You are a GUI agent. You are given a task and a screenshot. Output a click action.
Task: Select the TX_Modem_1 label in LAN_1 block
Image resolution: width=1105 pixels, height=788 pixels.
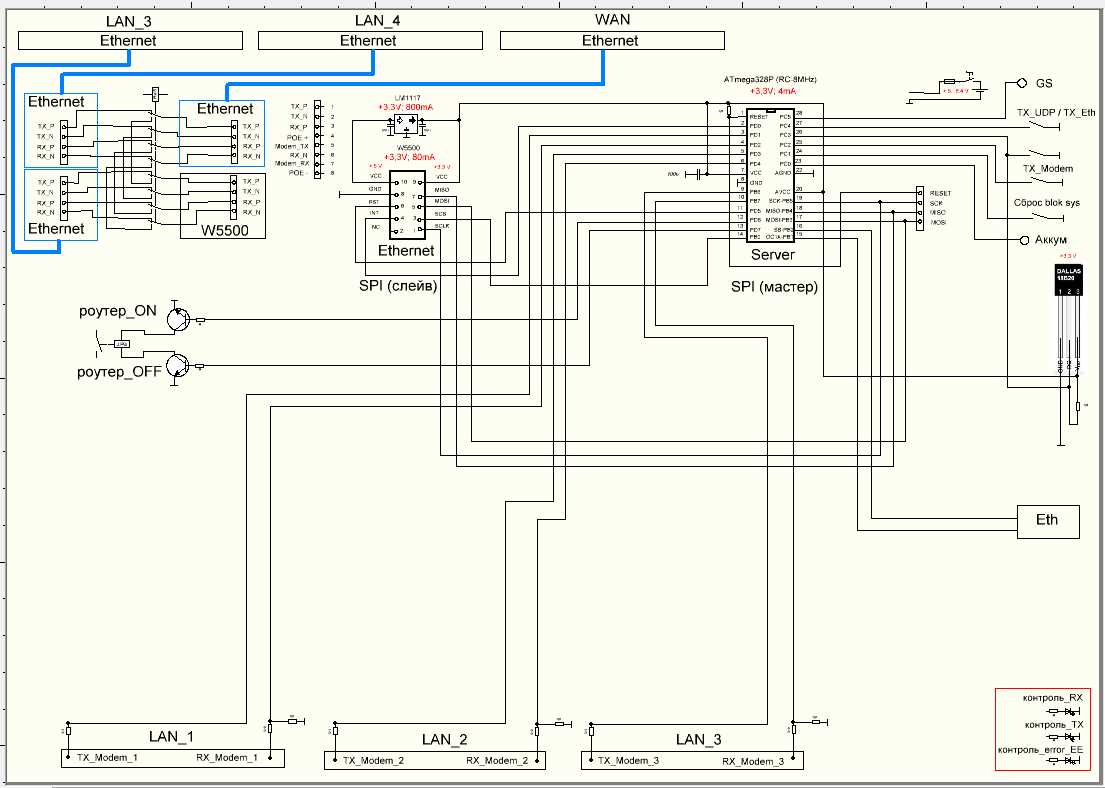coord(107,758)
